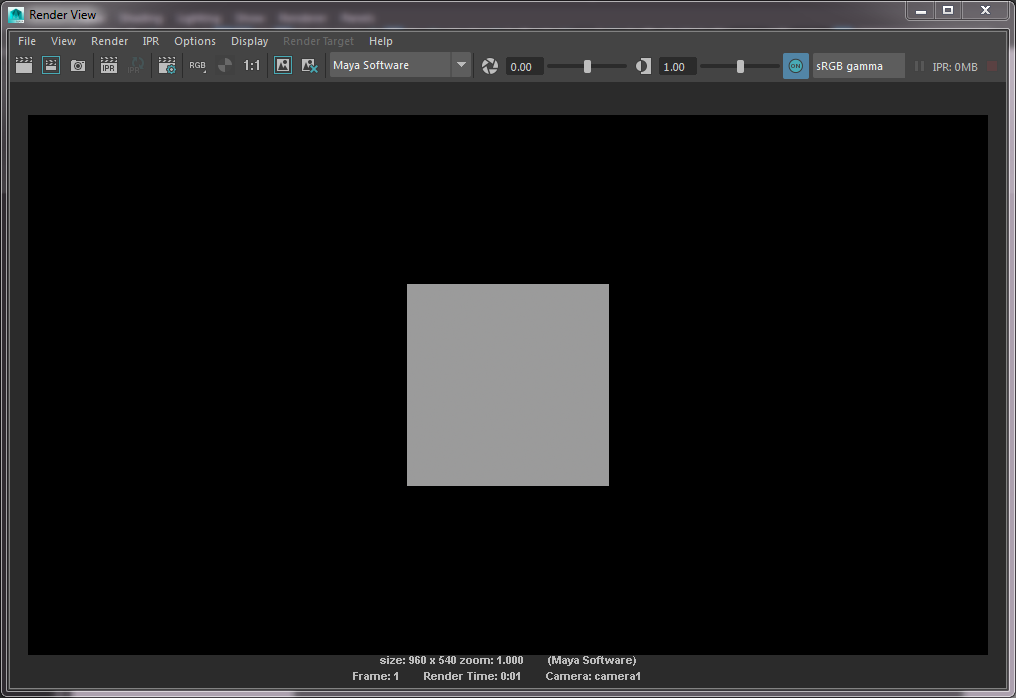Click the Maya logo in title bar
Viewport: 1016px width, 698px height.
16,14
